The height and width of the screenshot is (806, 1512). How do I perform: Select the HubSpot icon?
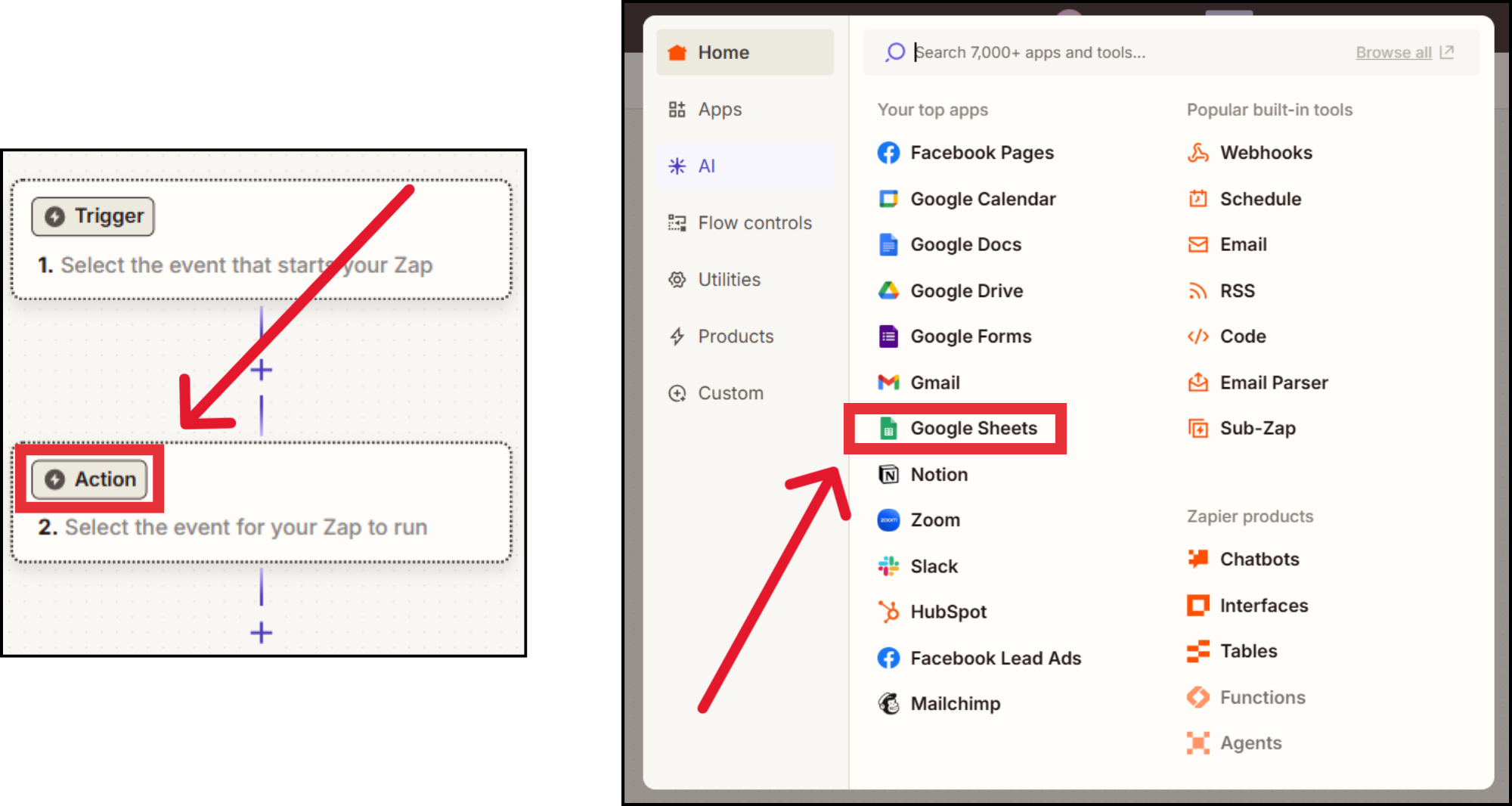point(888,612)
